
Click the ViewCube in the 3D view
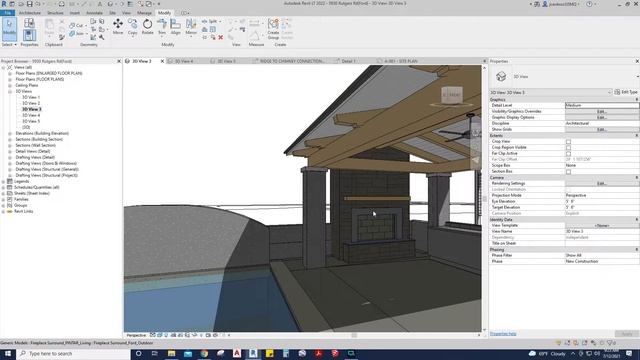pyautogui.click(x=451, y=95)
